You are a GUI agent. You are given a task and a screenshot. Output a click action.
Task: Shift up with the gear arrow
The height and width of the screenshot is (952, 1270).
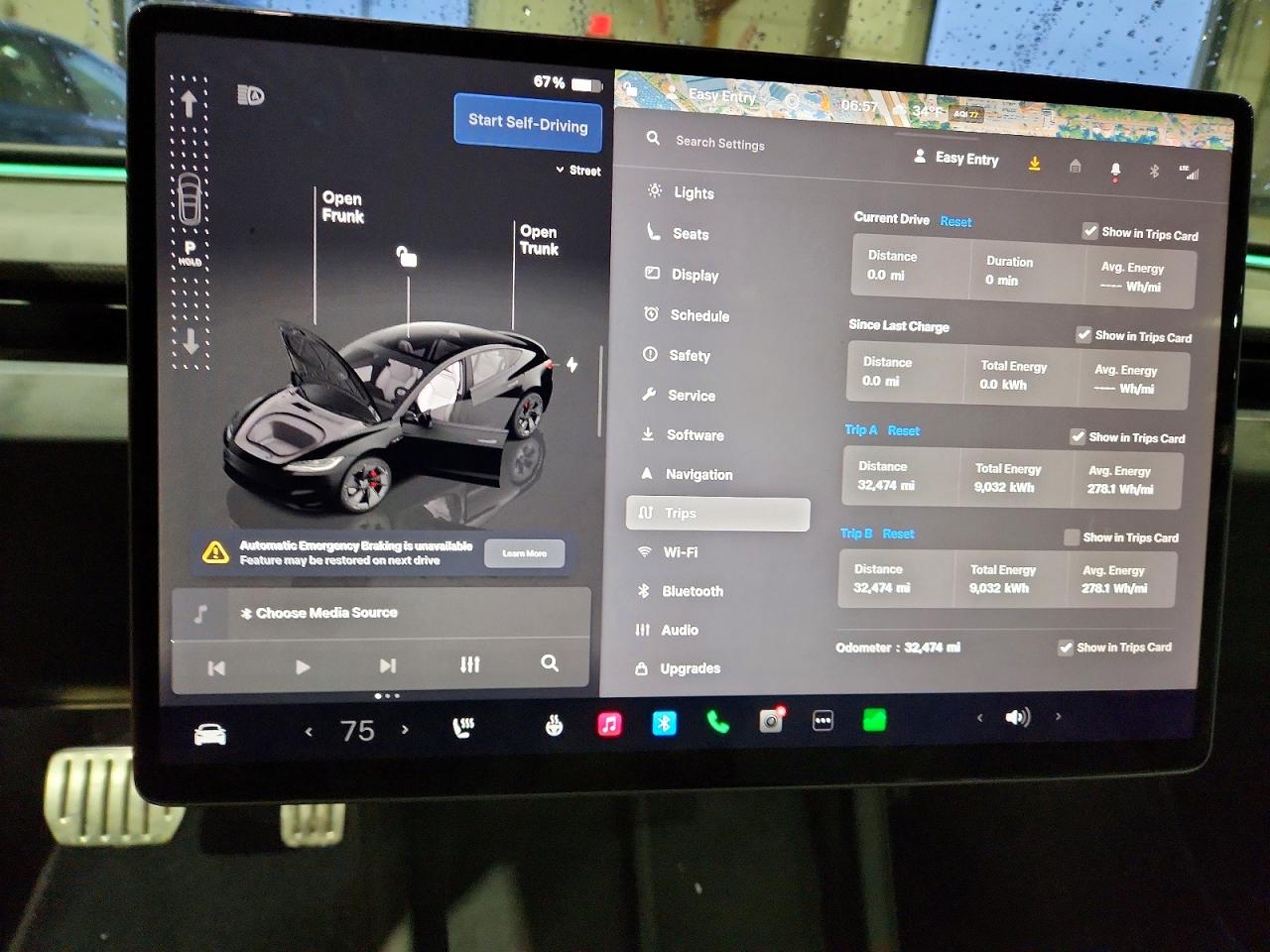tap(189, 102)
